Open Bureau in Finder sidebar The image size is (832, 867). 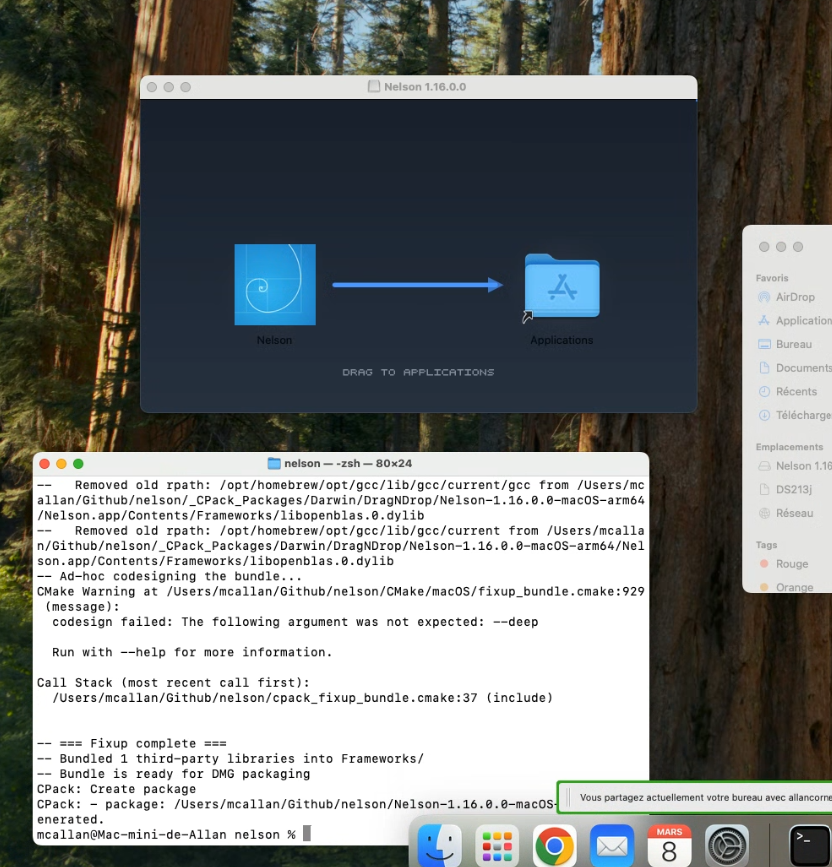click(795, 344)
